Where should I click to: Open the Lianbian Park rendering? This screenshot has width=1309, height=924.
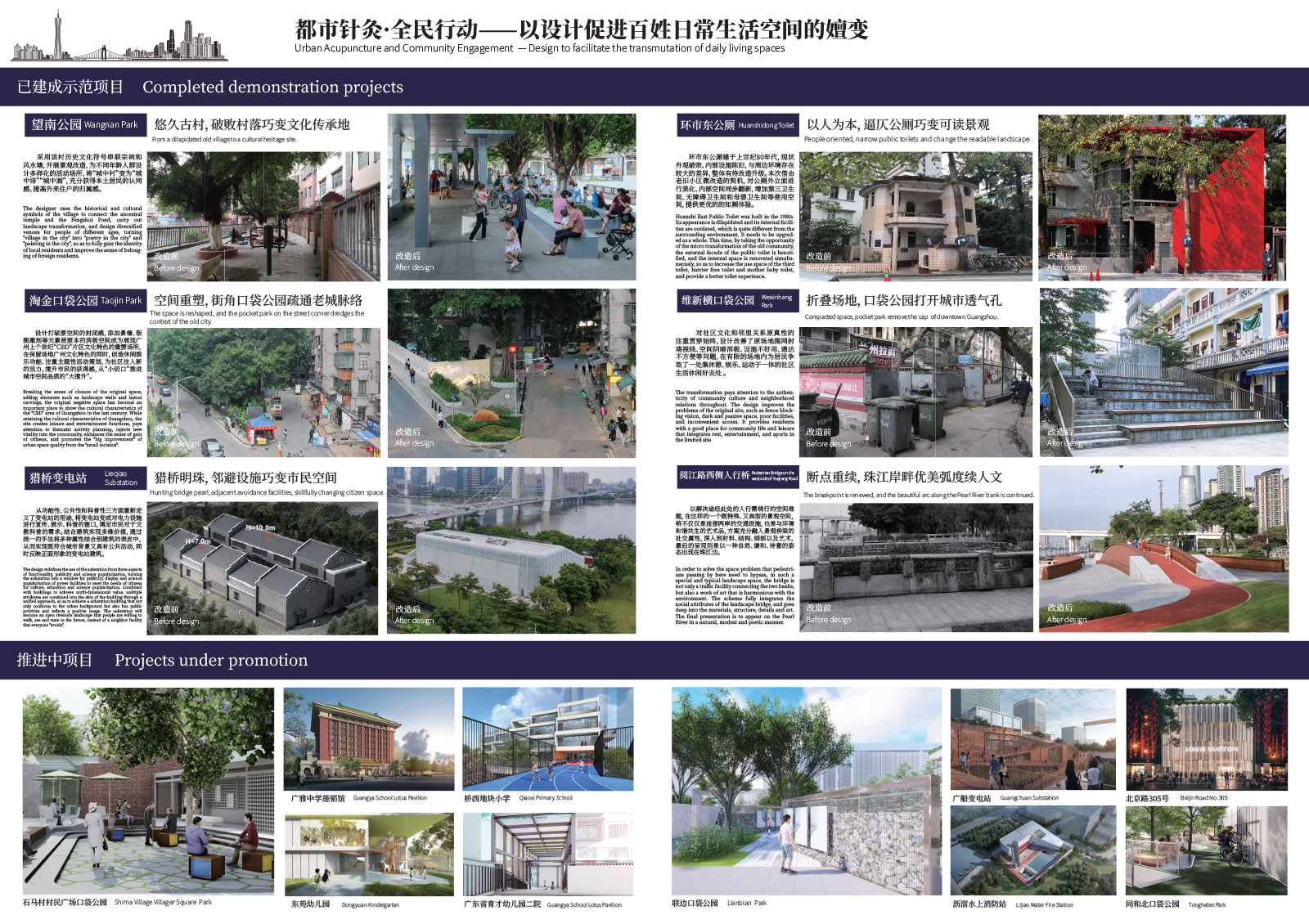pos(805,791)
